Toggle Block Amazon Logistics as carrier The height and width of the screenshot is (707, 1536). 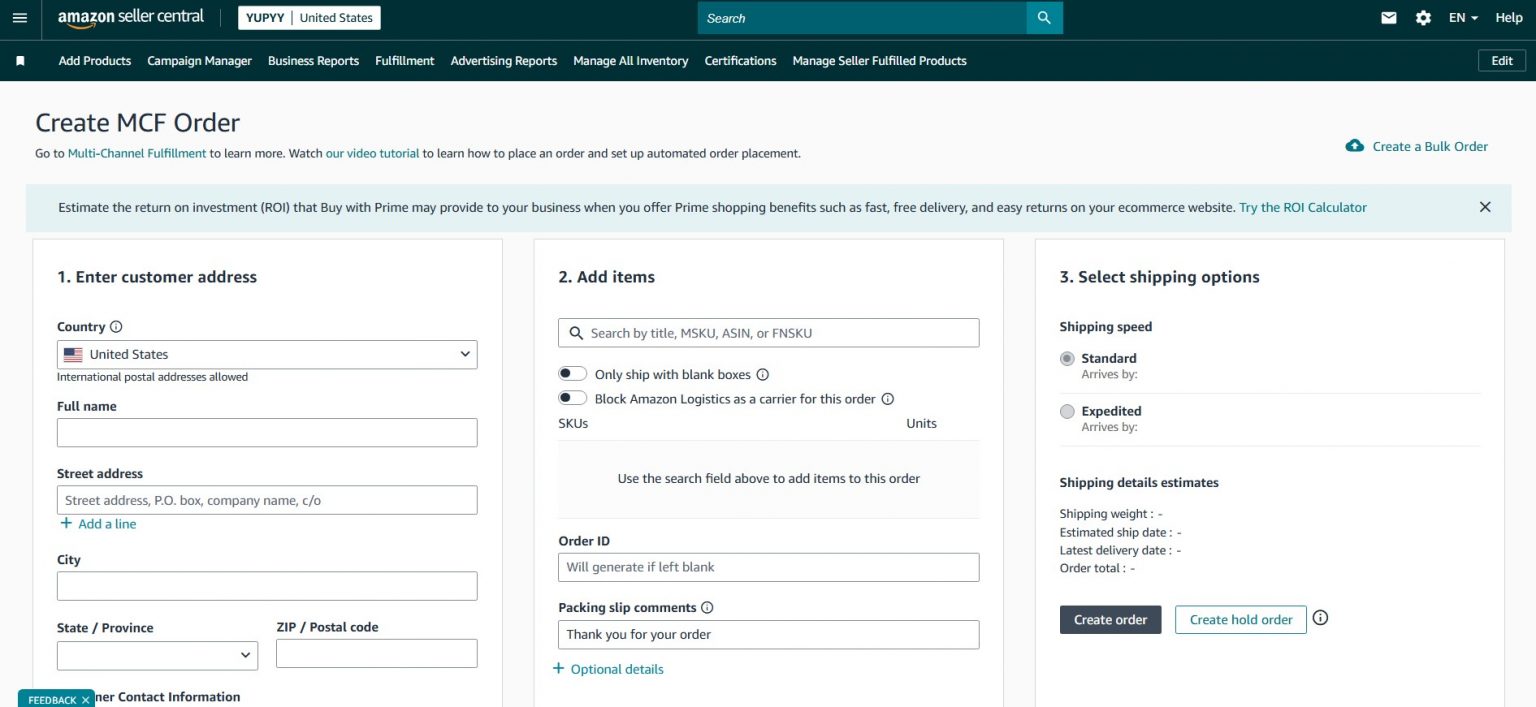click(x=572, y=397)
